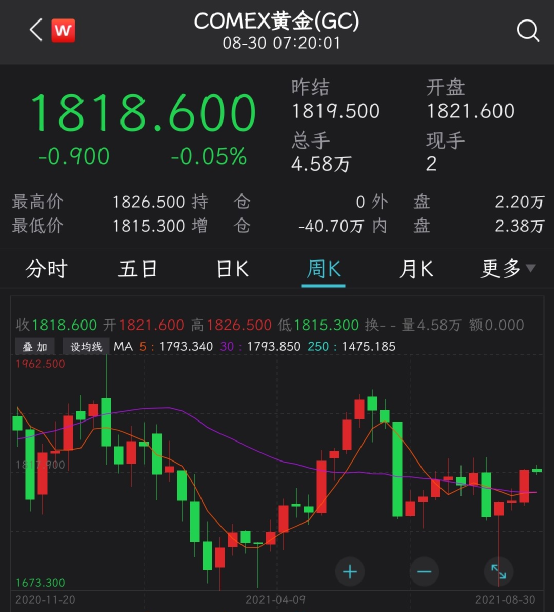Open 设均线 moving average settings

(86, 347)
